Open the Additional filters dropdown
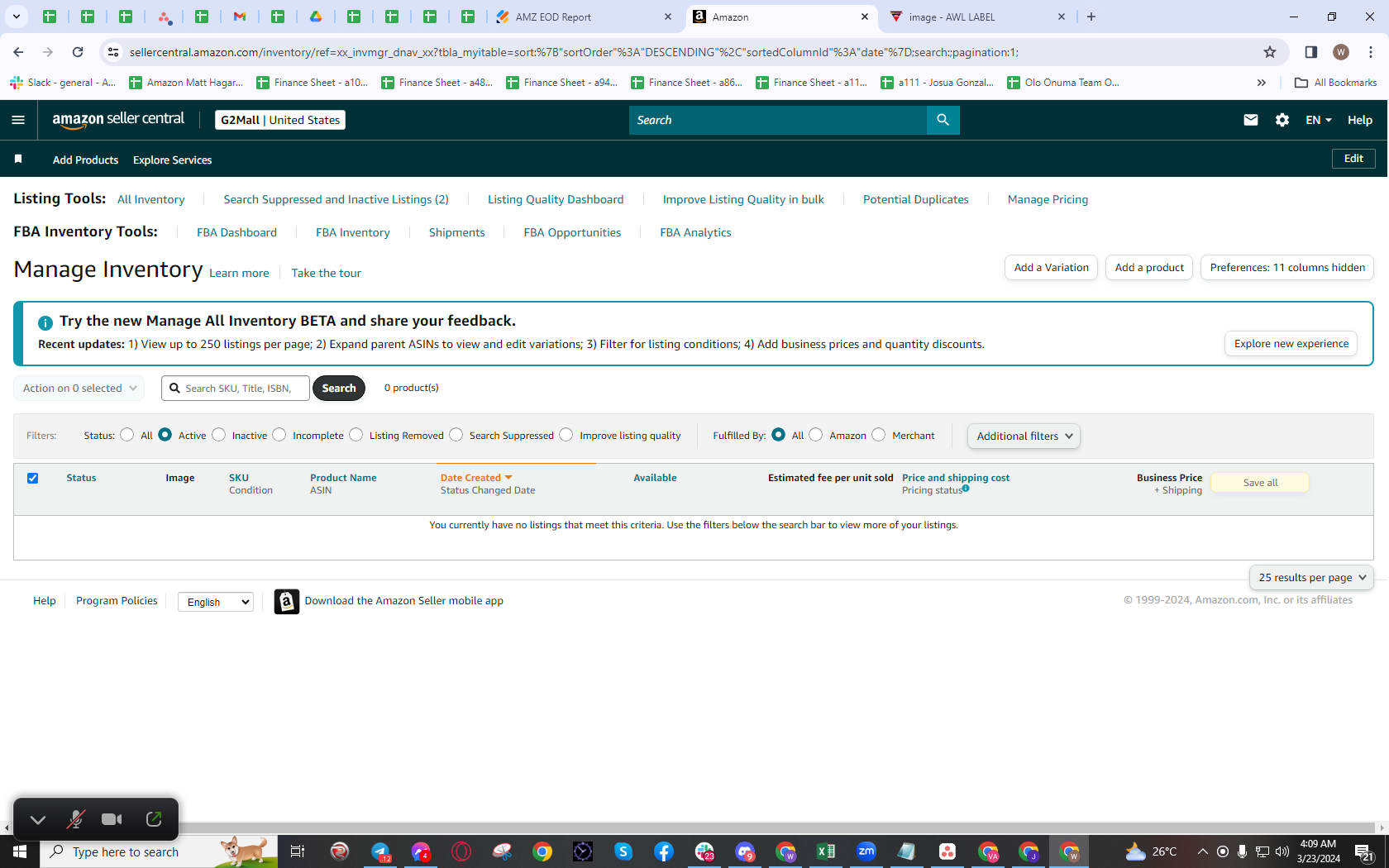The width and height of the screenshot is (1389, 868). point(1024,436)
